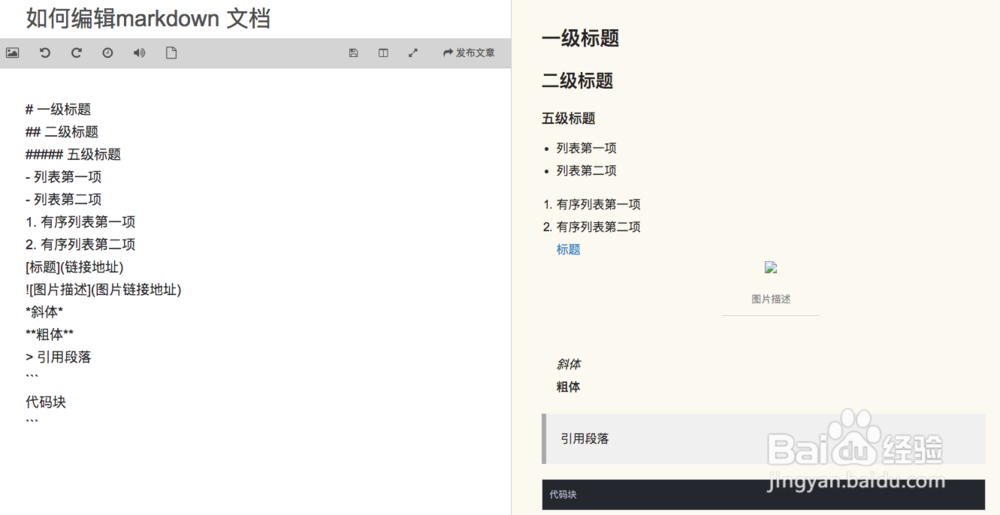Publish the article with 发布文章 button
Image resolution: width=1000 pixels, height=515 pixels.
click(469, 53)
